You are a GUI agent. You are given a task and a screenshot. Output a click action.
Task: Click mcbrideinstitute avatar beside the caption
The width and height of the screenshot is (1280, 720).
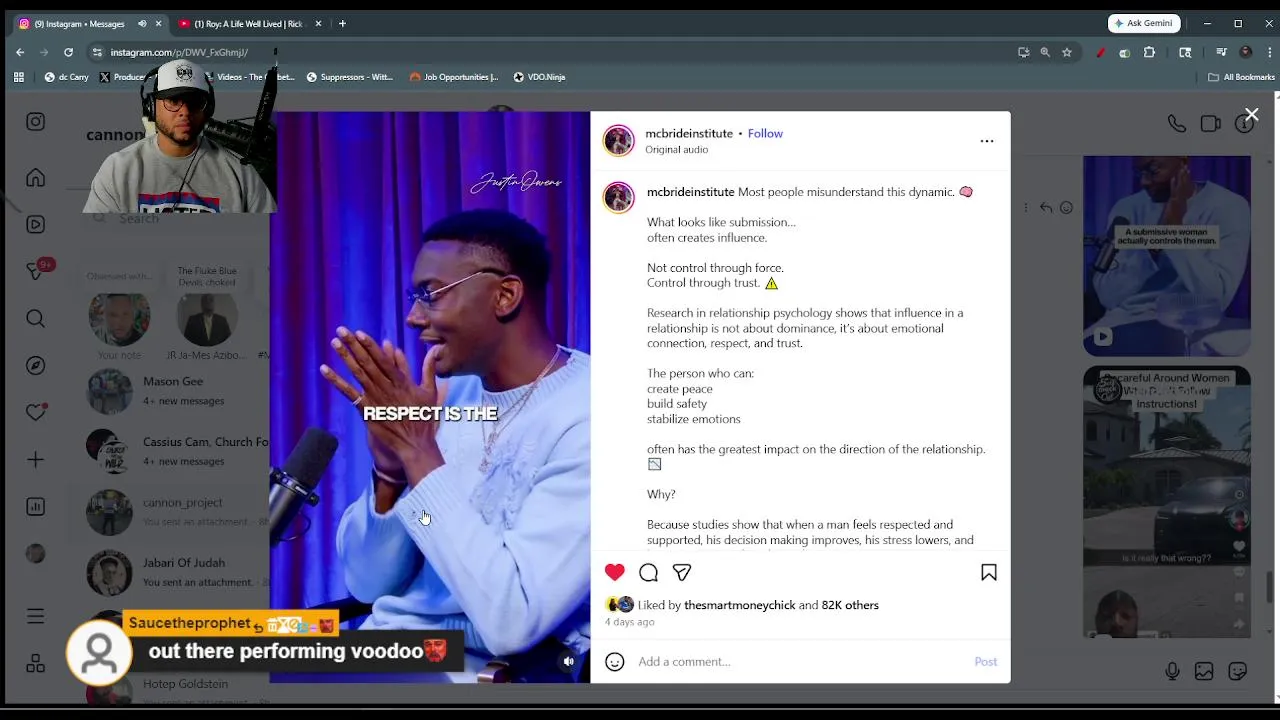pos(618,197)
